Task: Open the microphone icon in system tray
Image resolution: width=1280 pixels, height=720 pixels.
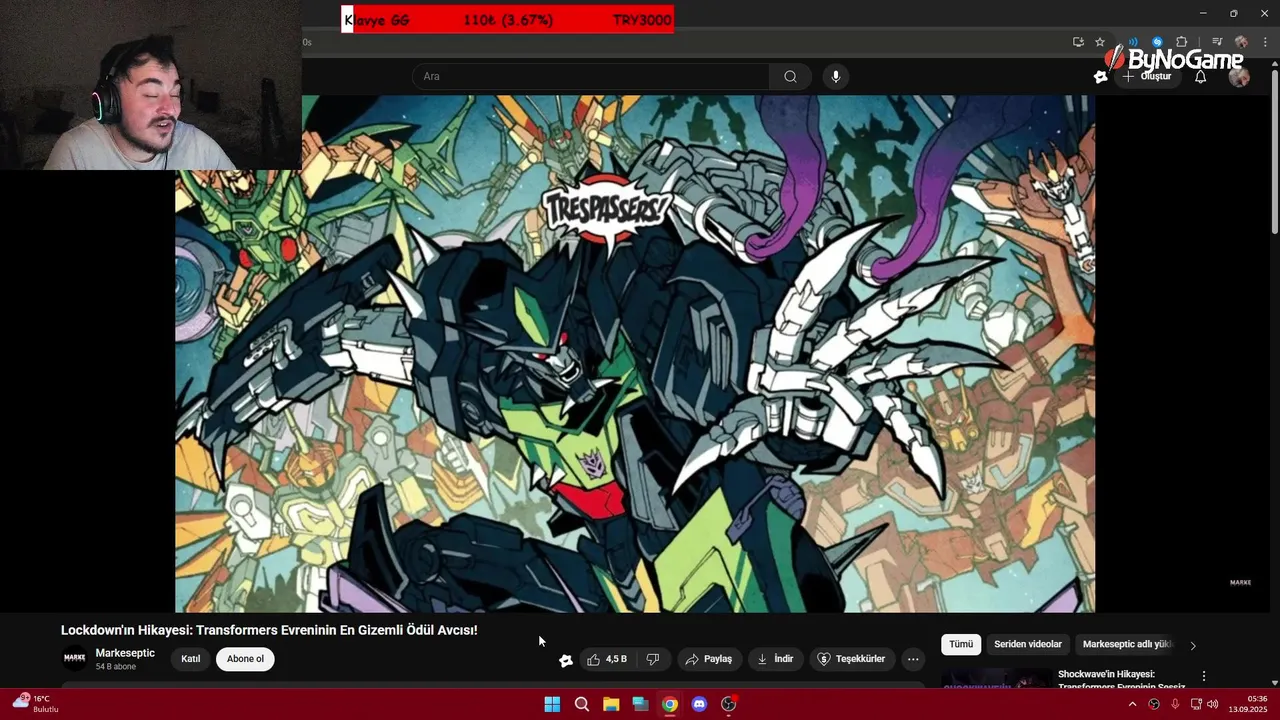Action: [1175, 704]
